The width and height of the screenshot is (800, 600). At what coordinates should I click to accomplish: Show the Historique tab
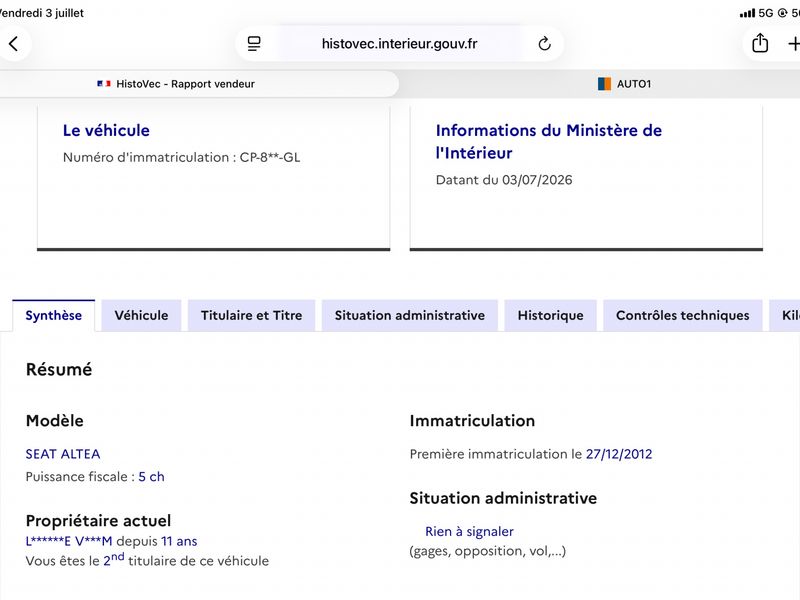(551, 315)
